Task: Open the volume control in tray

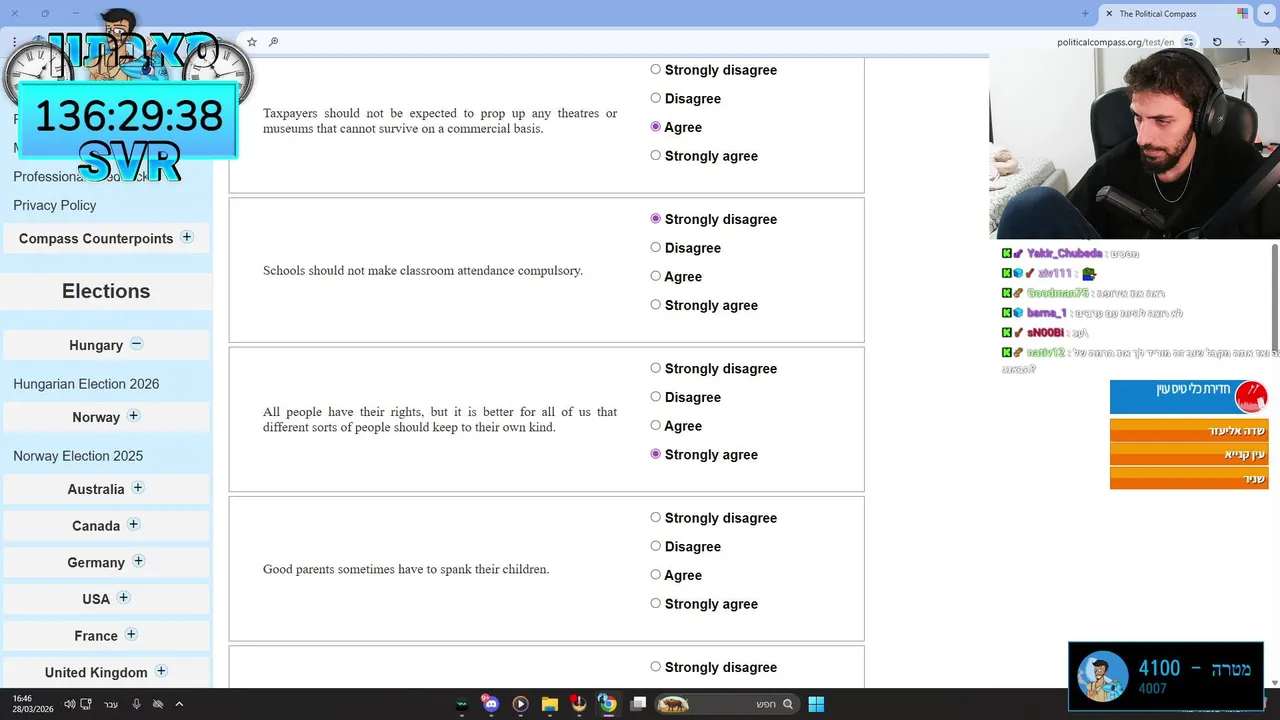Action: (x=69, y=704)
